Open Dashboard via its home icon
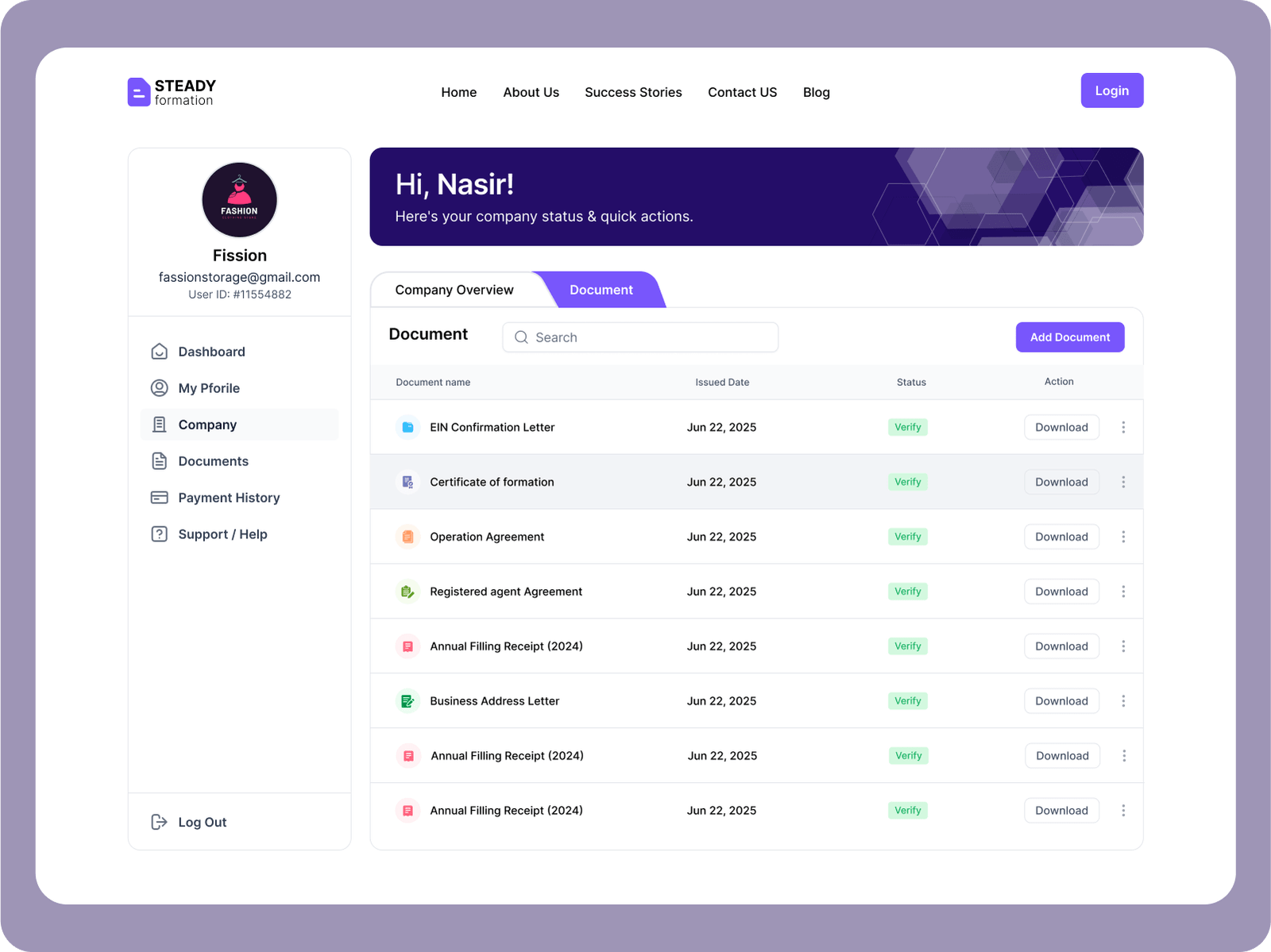The height and width of the screenshot is (952, 1271). (x=159, y=352)
